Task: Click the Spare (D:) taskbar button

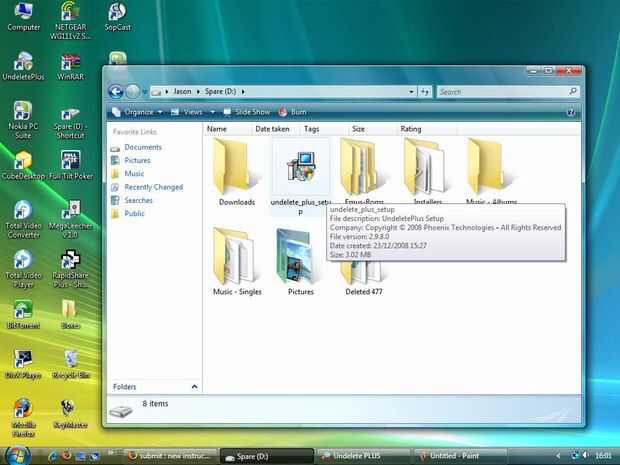Action: click(267, 456)
